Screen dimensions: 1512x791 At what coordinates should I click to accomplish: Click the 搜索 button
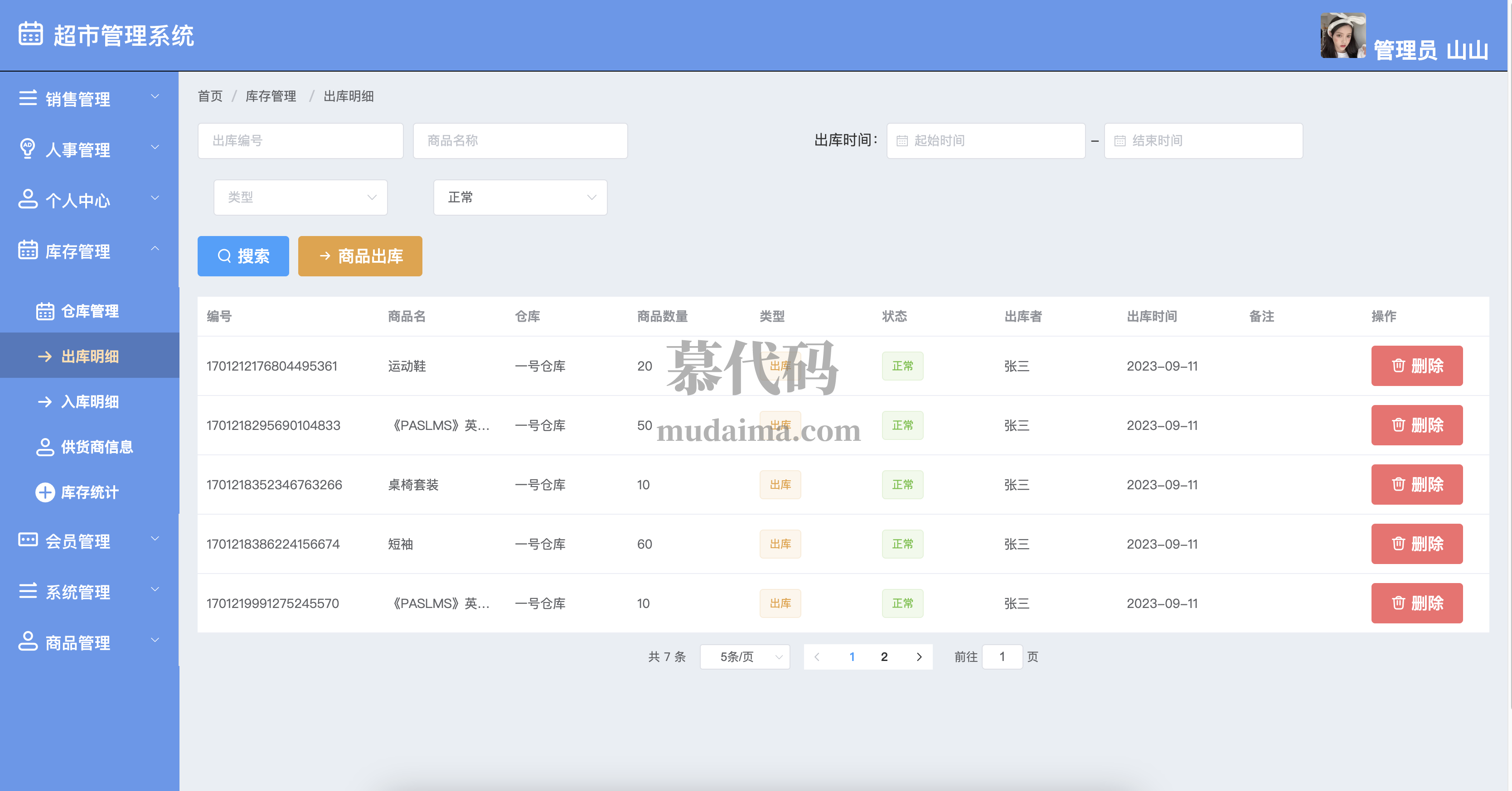click(243, 256)
